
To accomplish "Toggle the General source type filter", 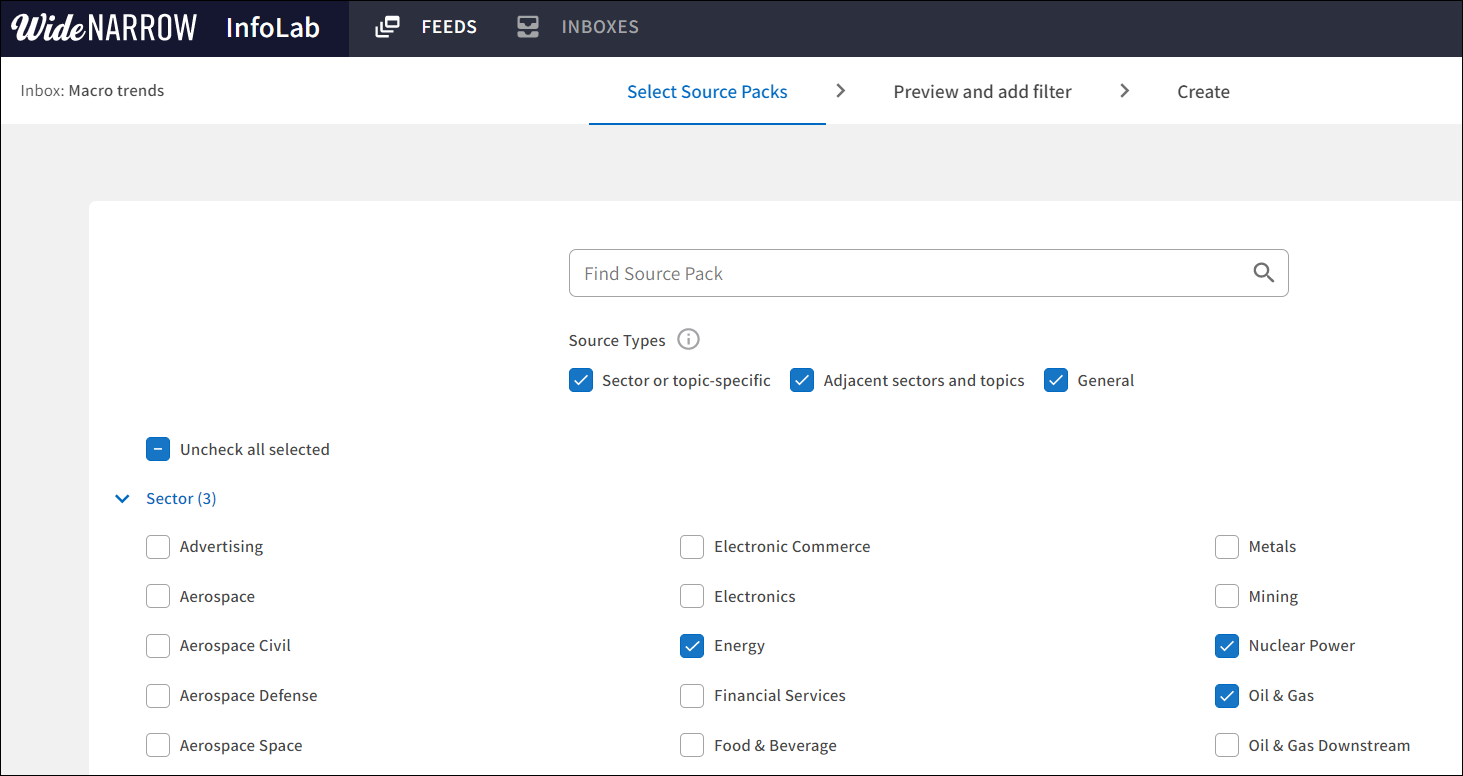I will click(x=1056, y=380).
